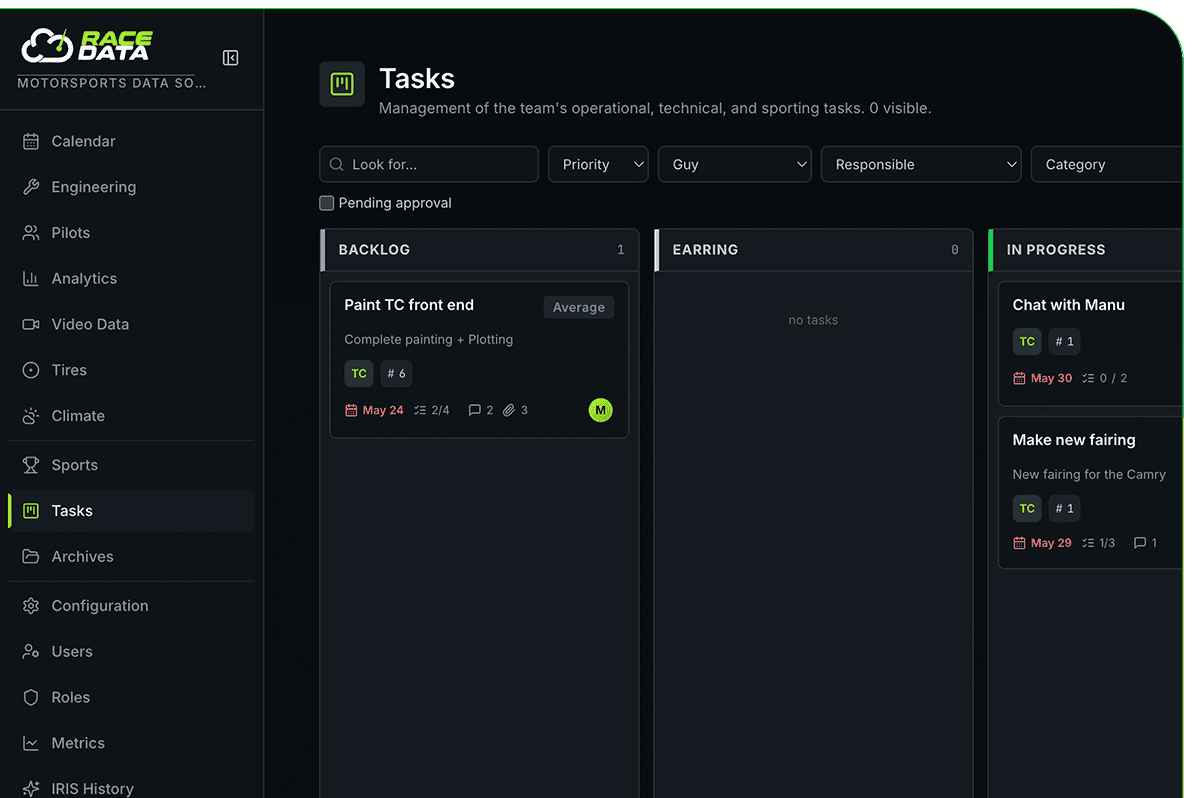This screenshot has width=1194, height=798.
Task: Click the checklist icon showing 2/4
Action: 420,410
